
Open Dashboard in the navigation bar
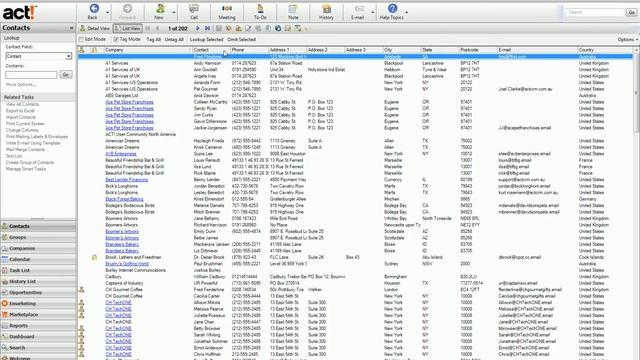[38, 336]
